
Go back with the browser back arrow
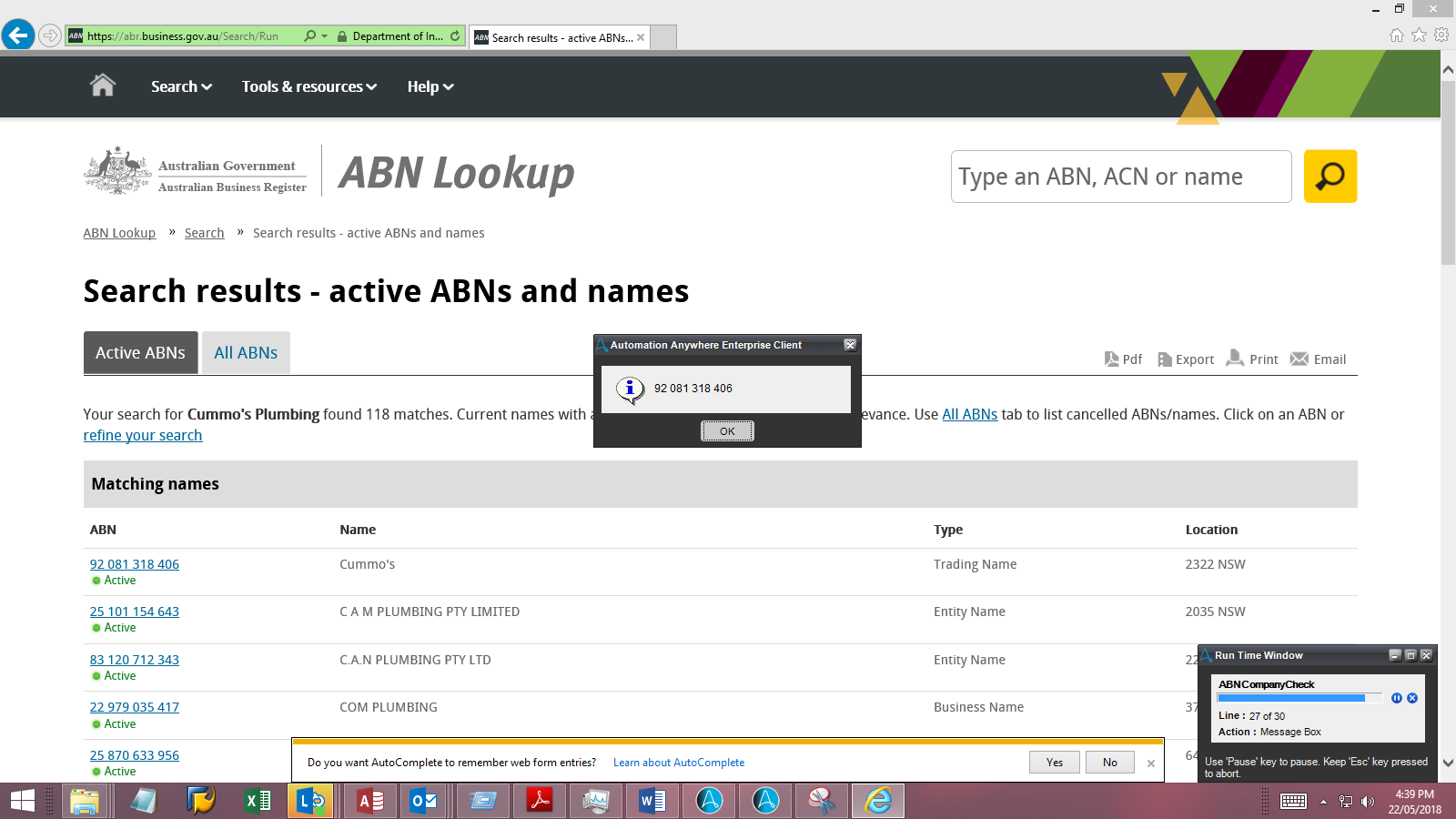[x=18, y=35]
